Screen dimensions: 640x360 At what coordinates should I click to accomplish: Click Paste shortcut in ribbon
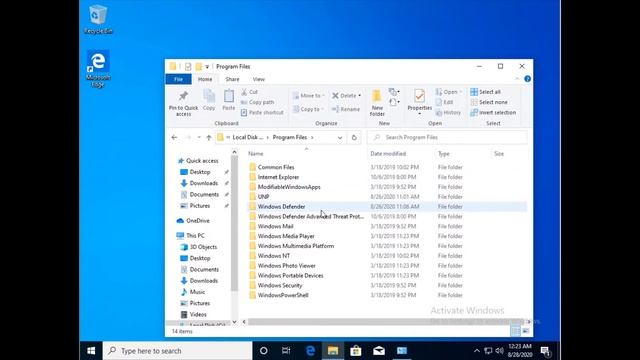click(262, 112)
